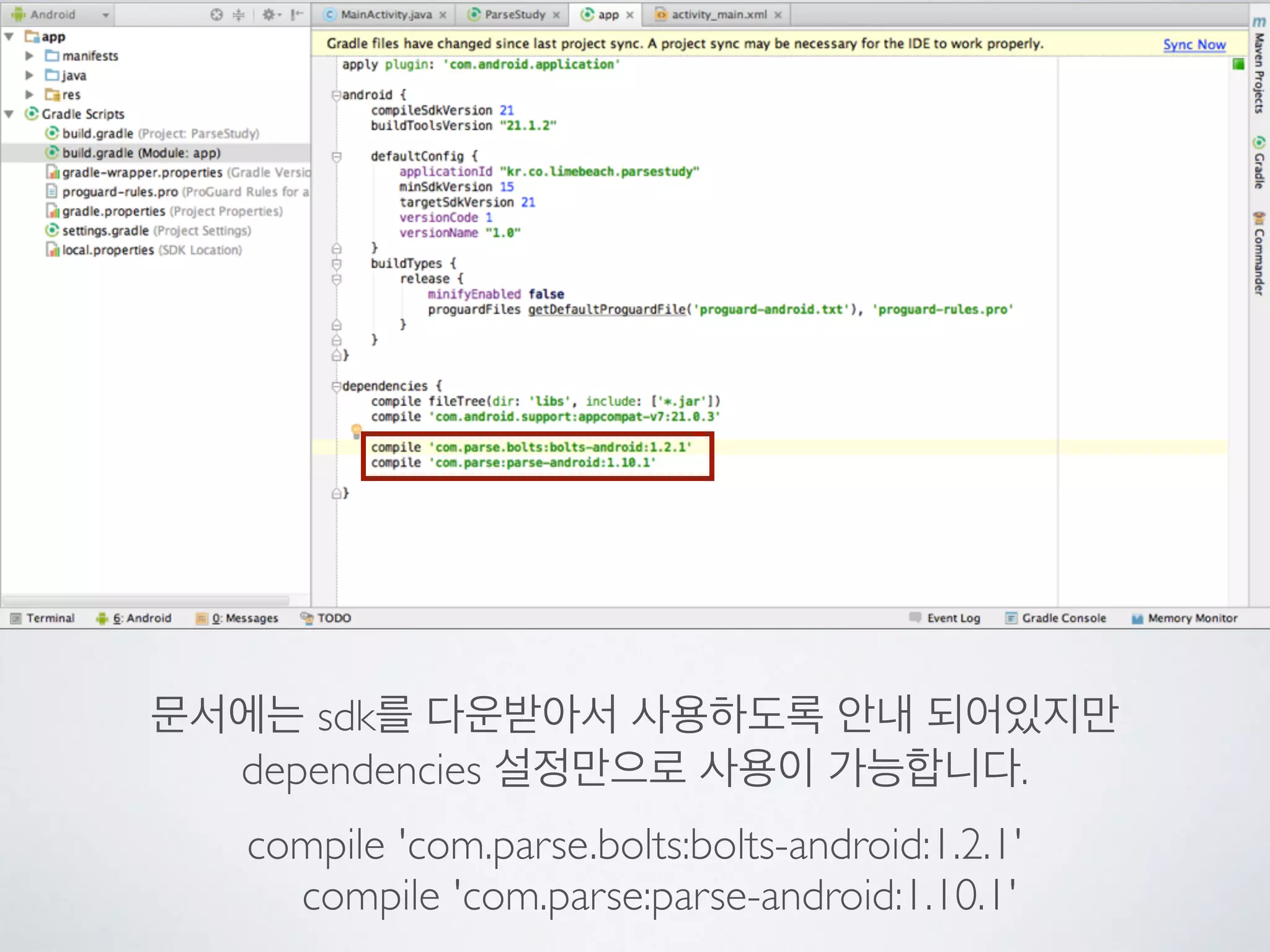Viewport: 1270px width, 952px height.
Task: Click the Sync Now link
Action: pos(1194,44)
